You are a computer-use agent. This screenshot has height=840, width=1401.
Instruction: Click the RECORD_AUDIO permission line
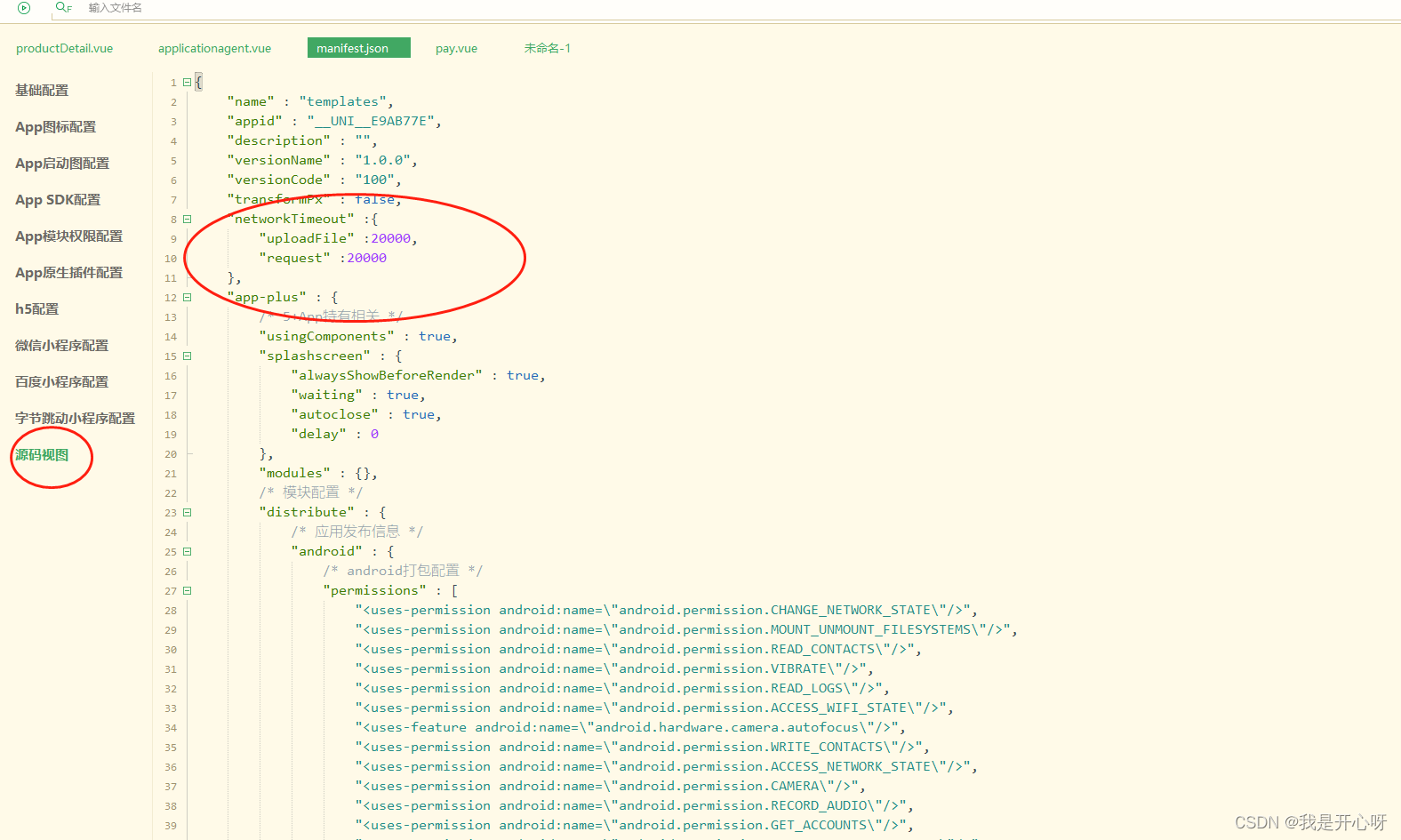634,805
